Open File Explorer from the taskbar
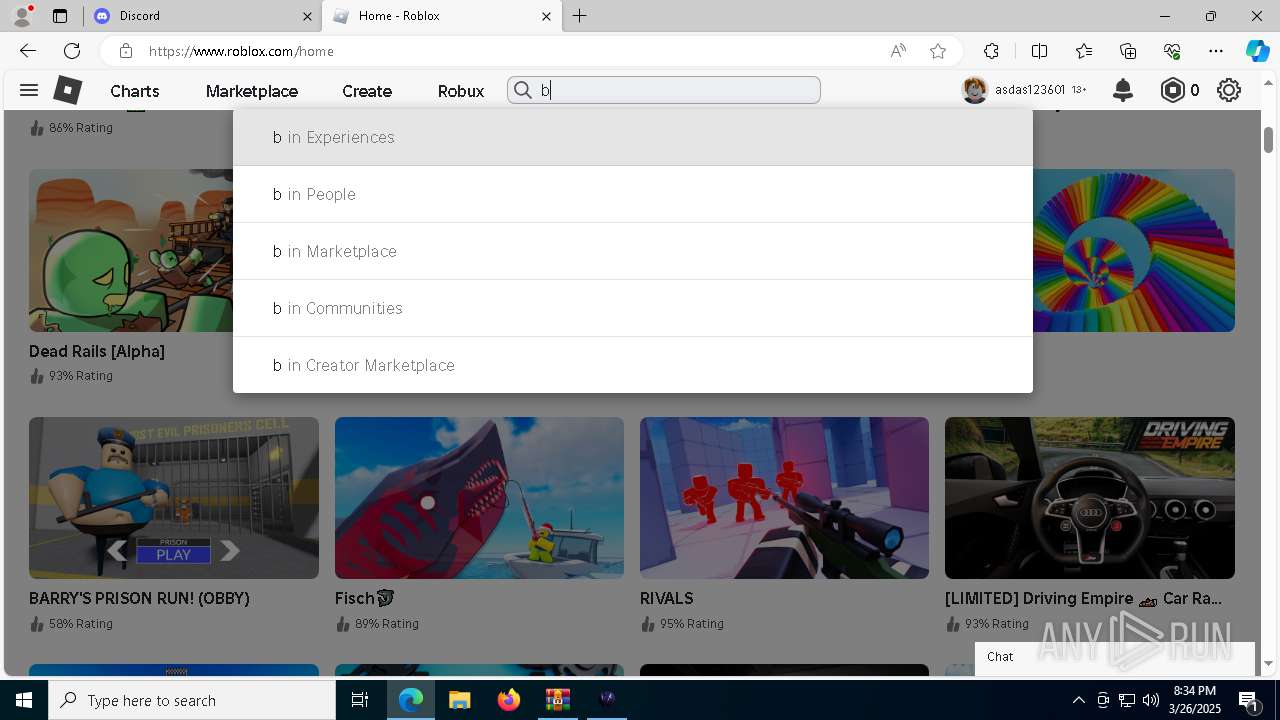Image resolution: width=1280 pixels, height=720 pixels. pos(459,700)
